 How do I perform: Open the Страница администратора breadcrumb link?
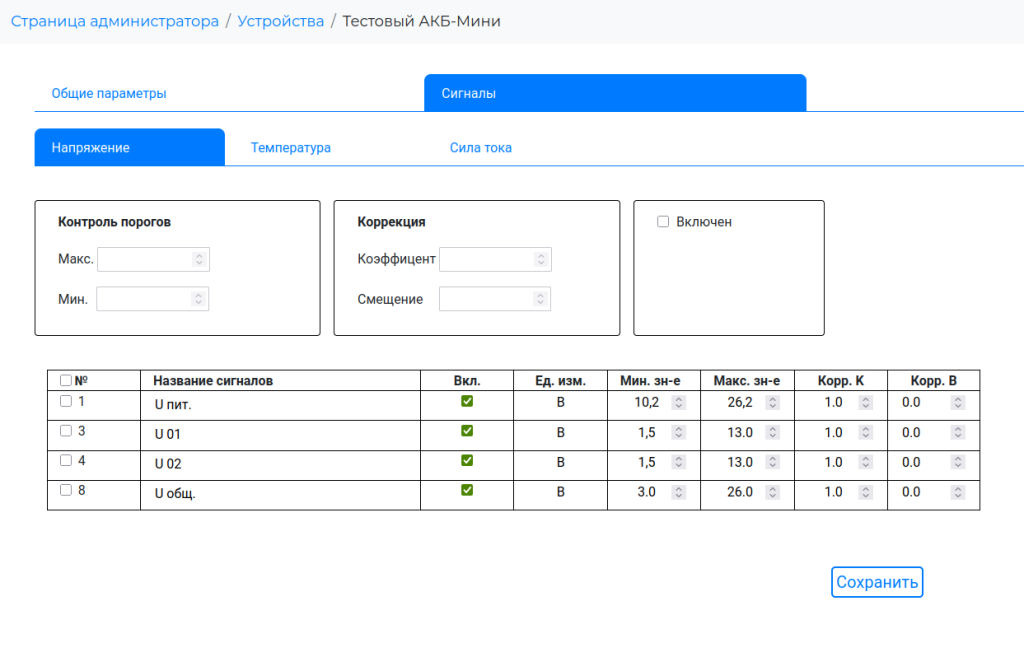[x=115, y=21]
